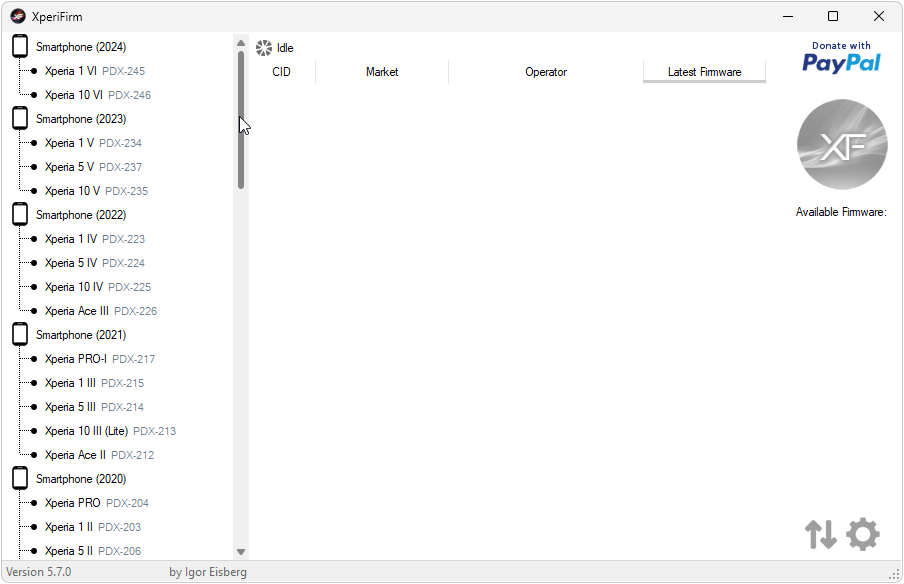The width and height of the screenshot is (904, 584).
Task: Click the device list scrollbar up arrow
Action: (x=241, y=42)
